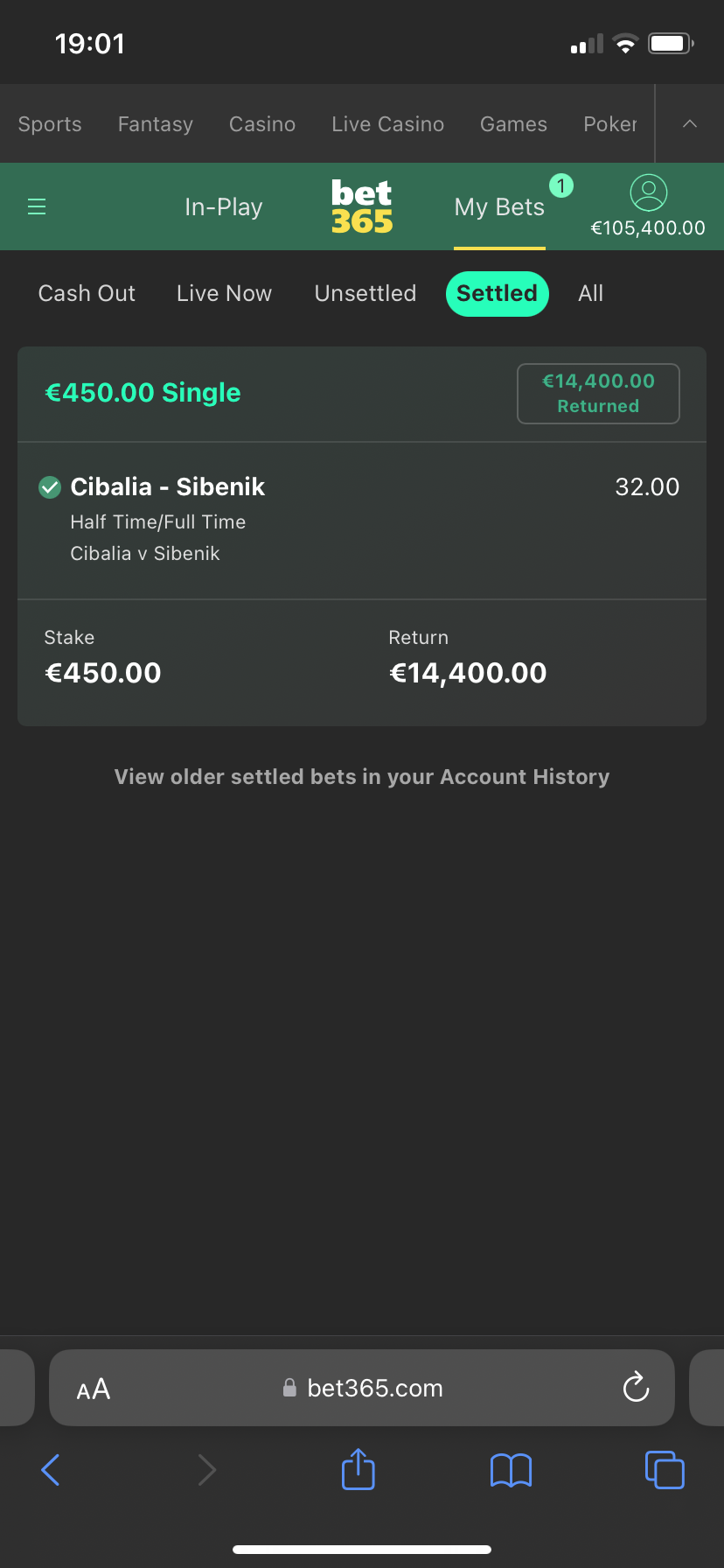Open the account profile icon
Viewport: 724px width, 1568px height.
click(x=648, y=192)
